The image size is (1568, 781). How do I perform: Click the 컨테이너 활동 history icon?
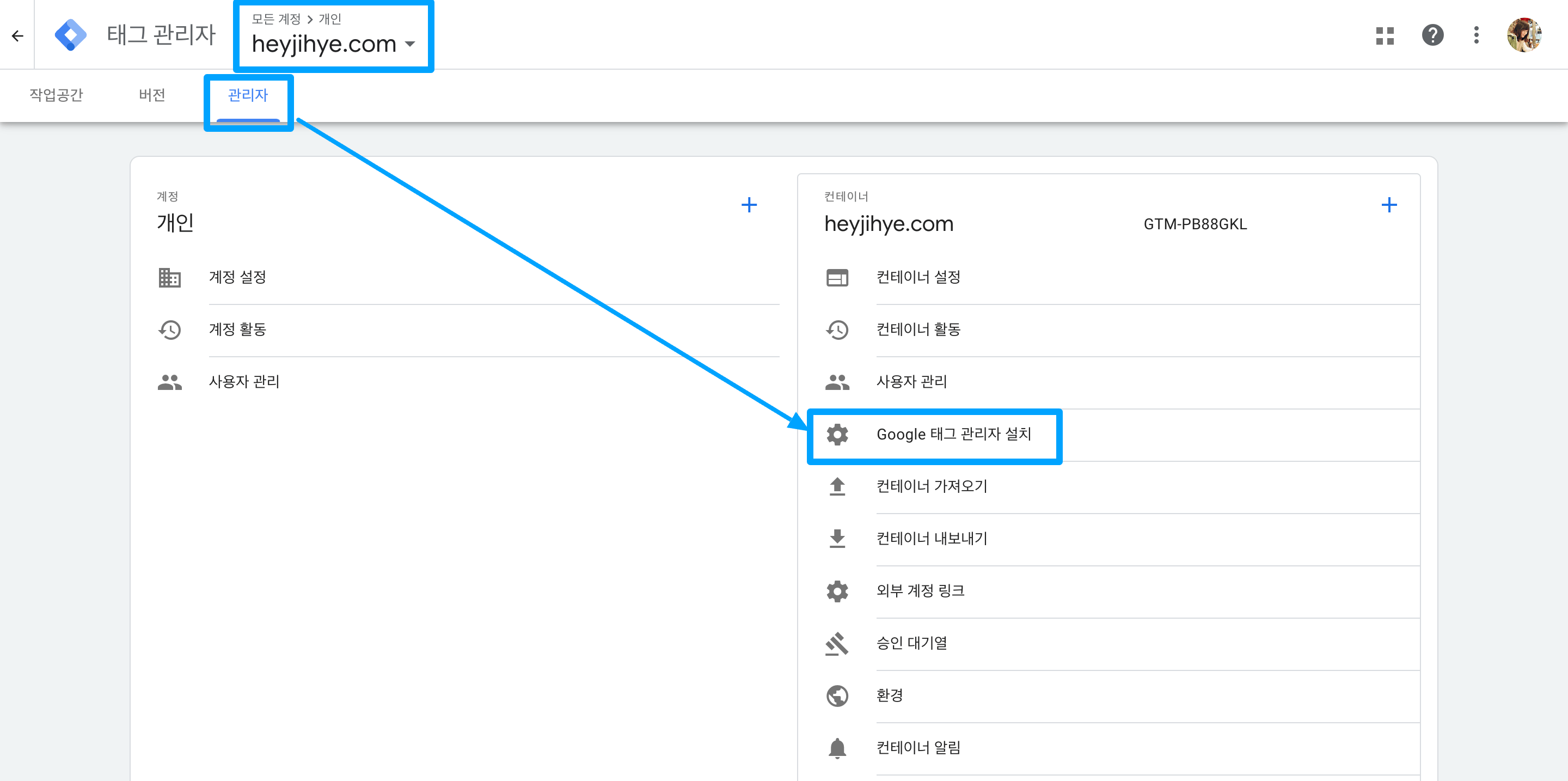tap(837, 330)
